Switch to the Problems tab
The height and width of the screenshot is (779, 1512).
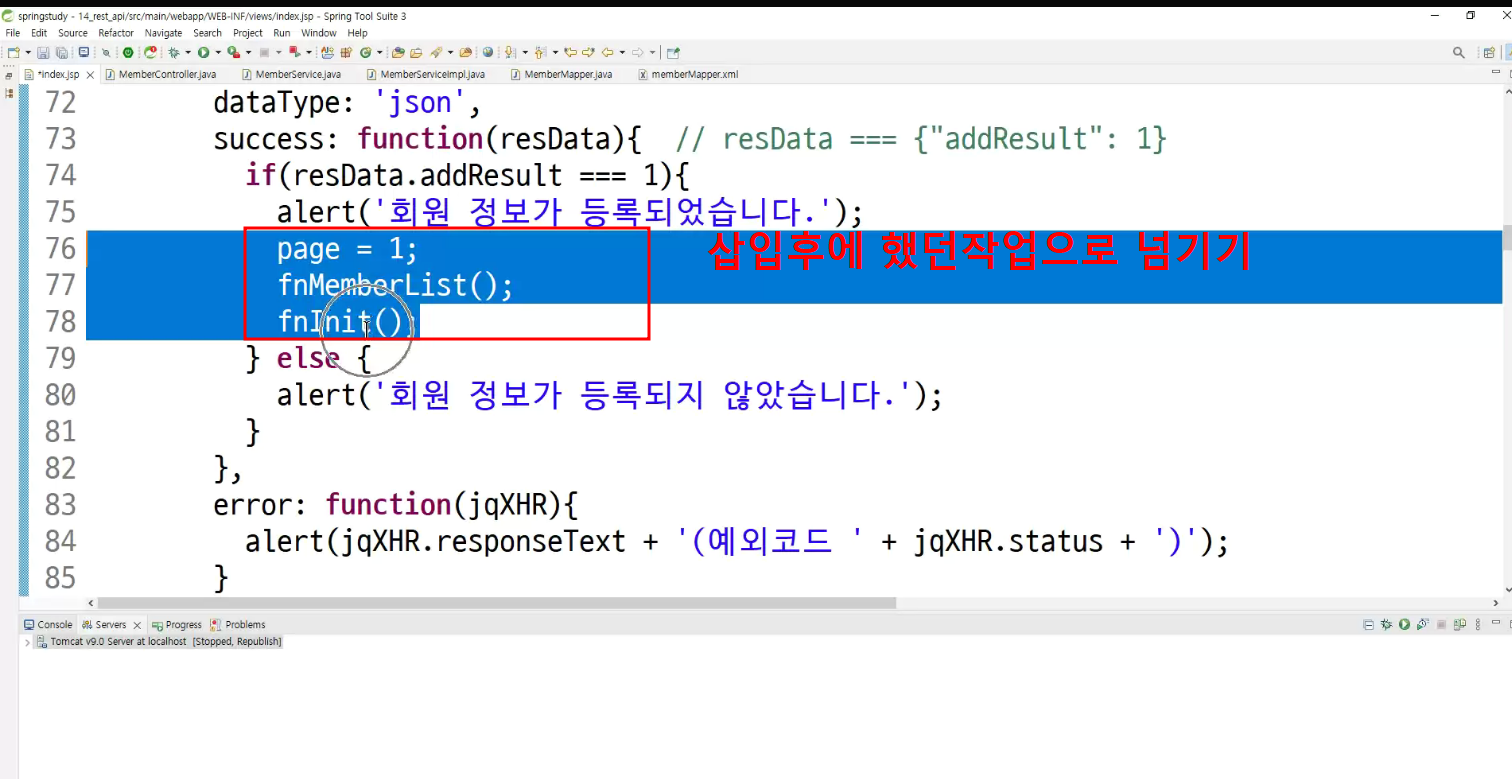click(x=238, y=625)
